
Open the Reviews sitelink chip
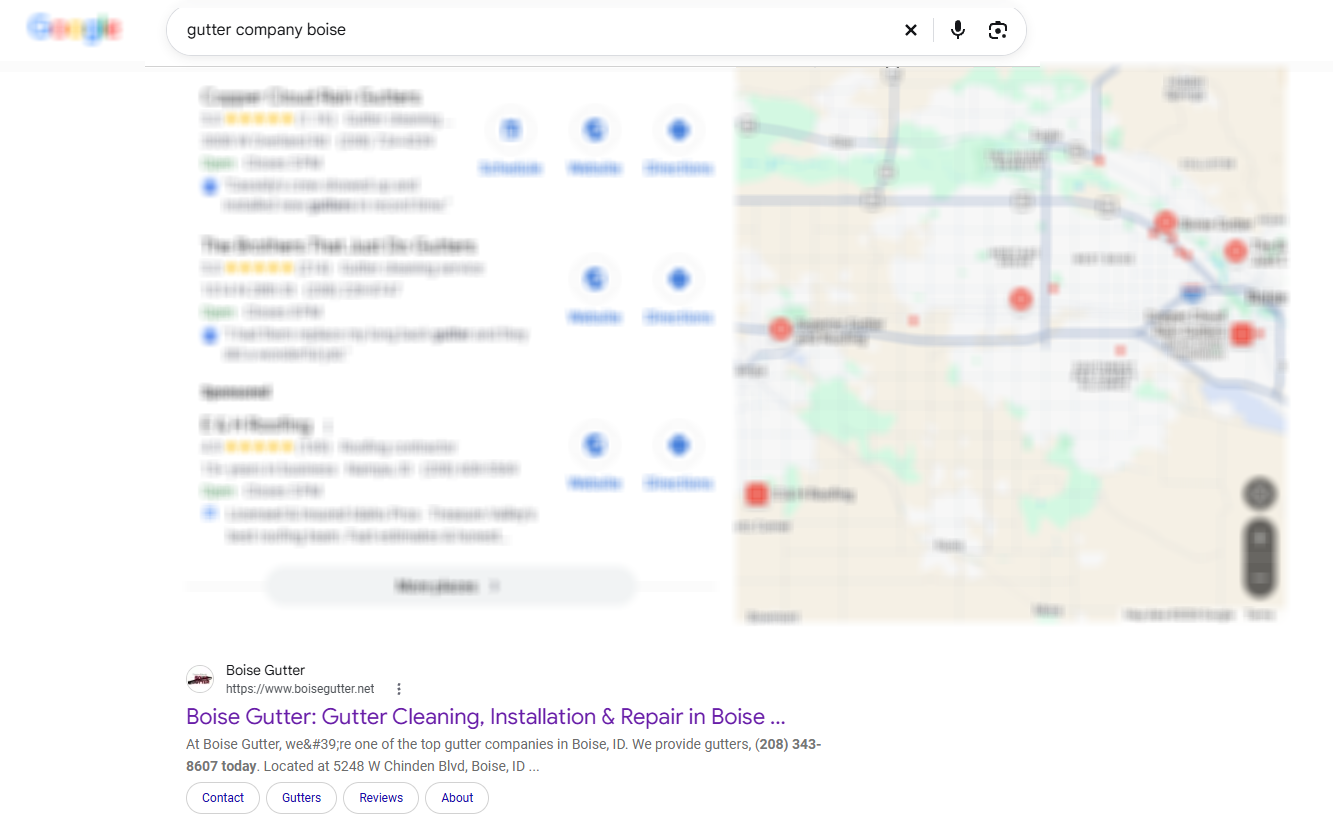tap(381, 798)
